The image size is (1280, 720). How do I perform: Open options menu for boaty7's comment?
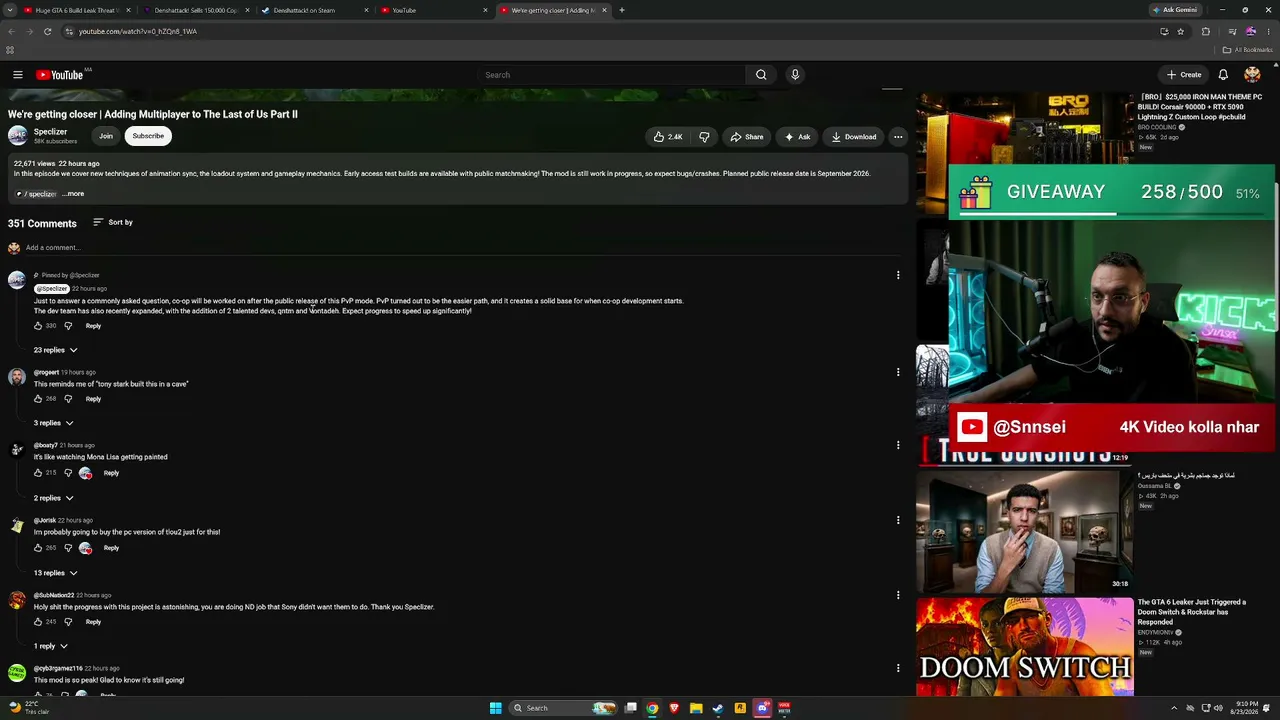tap(898, 445)
